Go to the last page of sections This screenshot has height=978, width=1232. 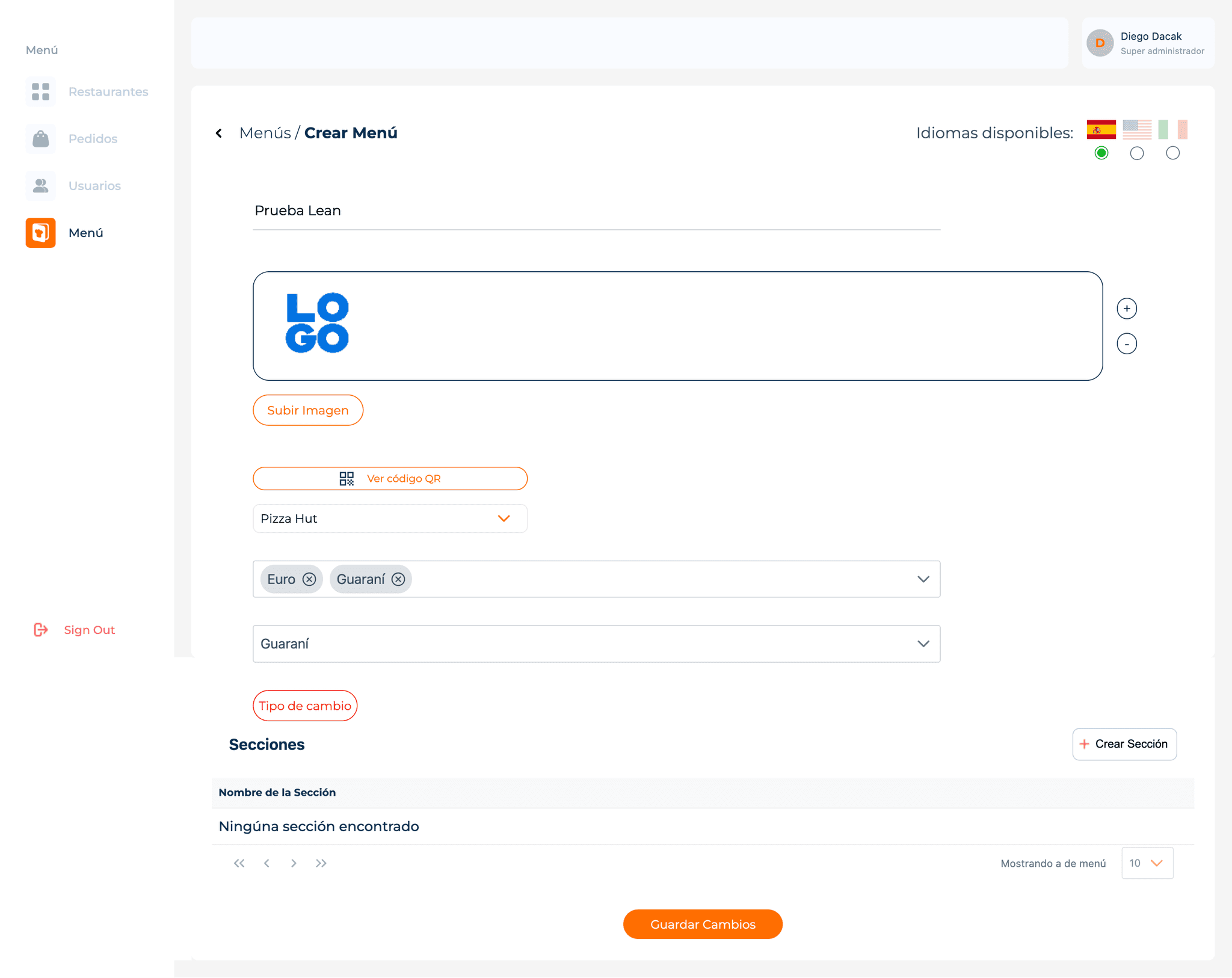[x=321, y=863]
